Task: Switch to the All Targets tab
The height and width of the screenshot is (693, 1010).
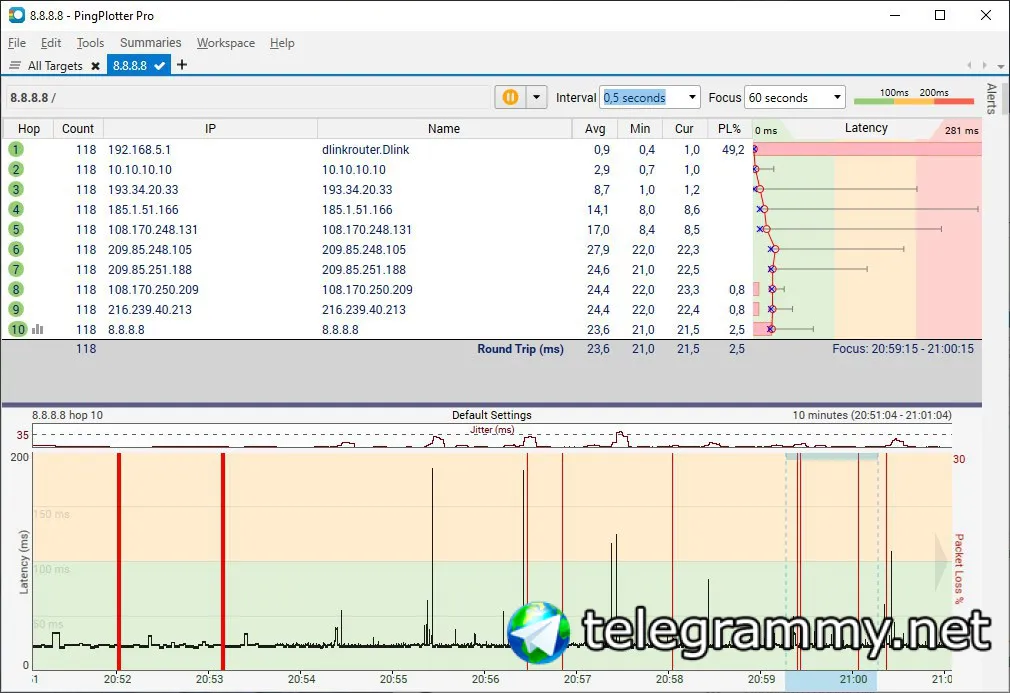Action: (55, 66)
